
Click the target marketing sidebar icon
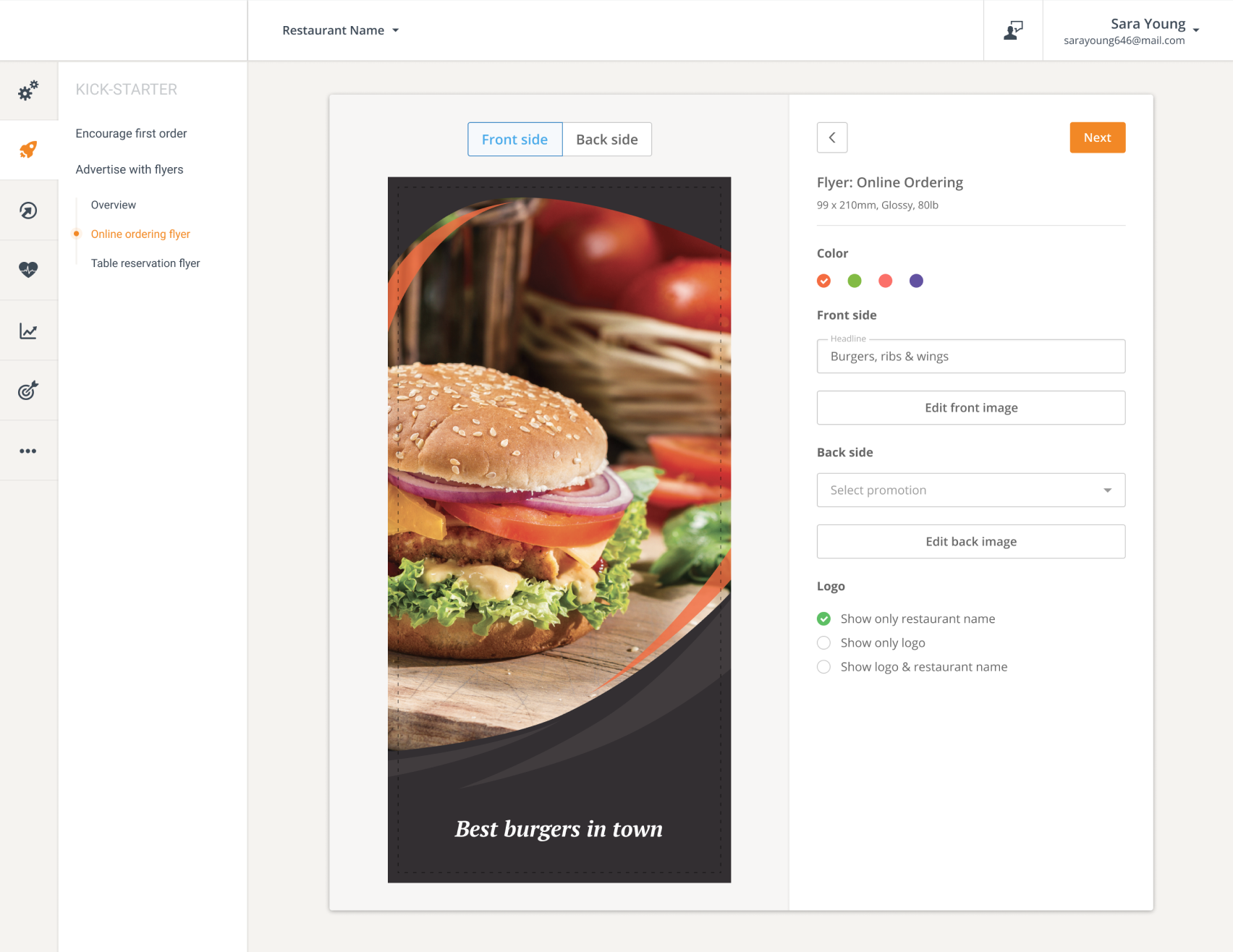tap(28, 391)
